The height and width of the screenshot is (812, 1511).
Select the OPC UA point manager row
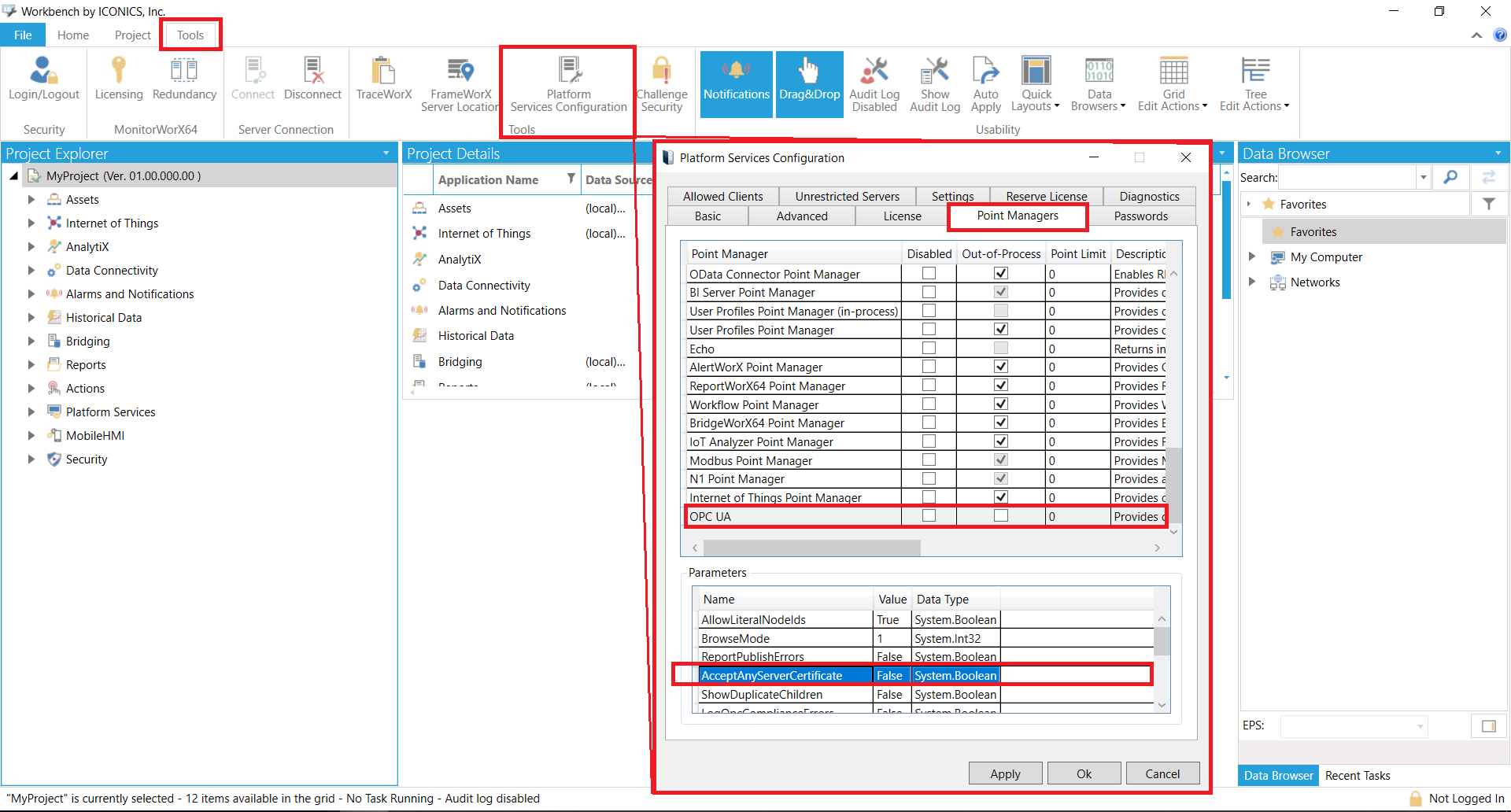click(925, 516)
